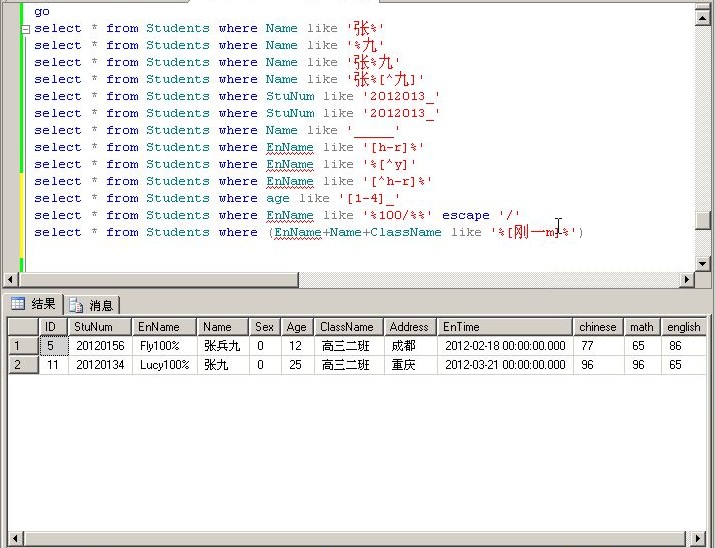Click the editor horizontal scroll right arrow
This screenshot has width=716, height=548.
click(686, 279)
